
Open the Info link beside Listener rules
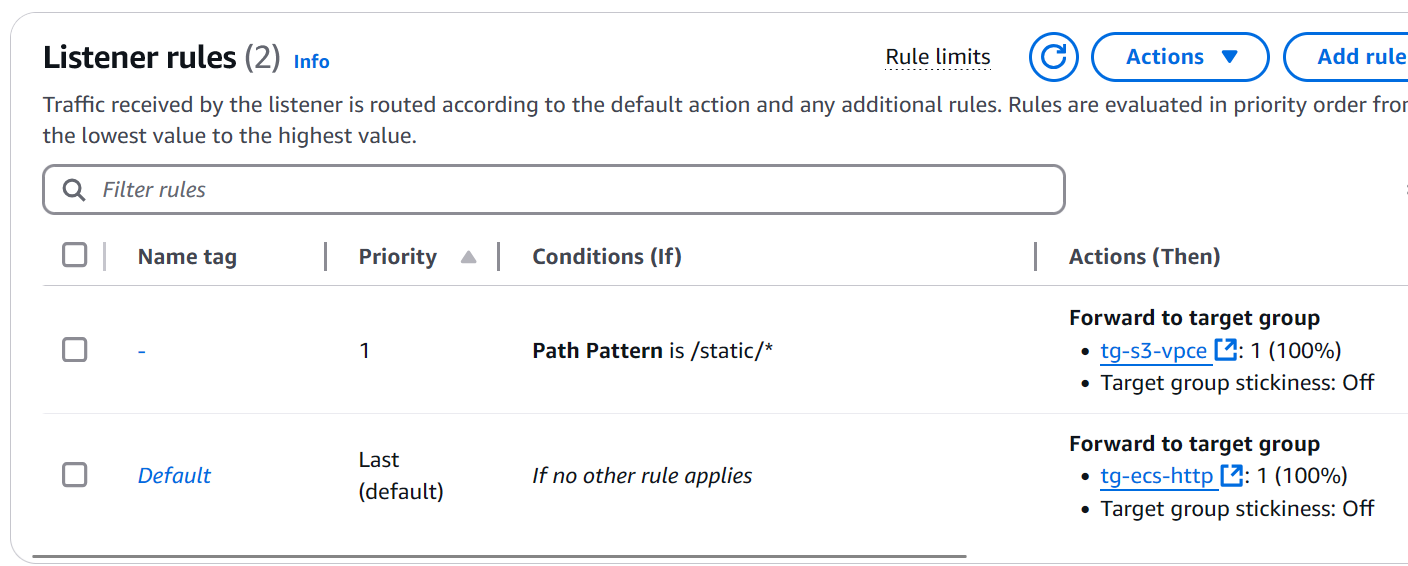(x=311, y=62)
